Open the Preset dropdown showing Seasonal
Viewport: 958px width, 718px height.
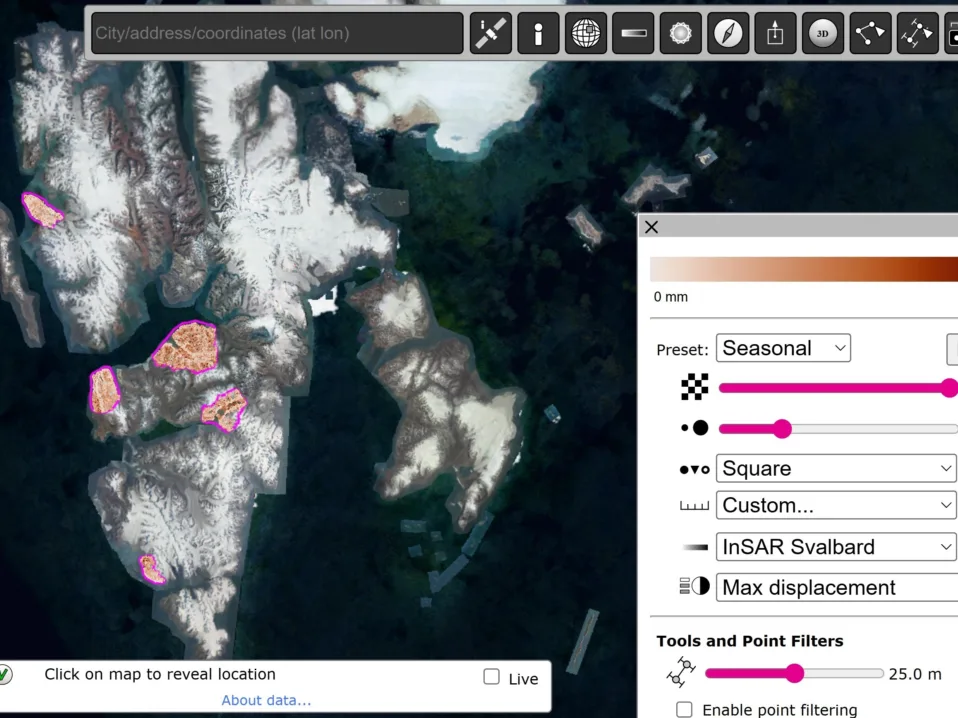[x=783, y=348]
